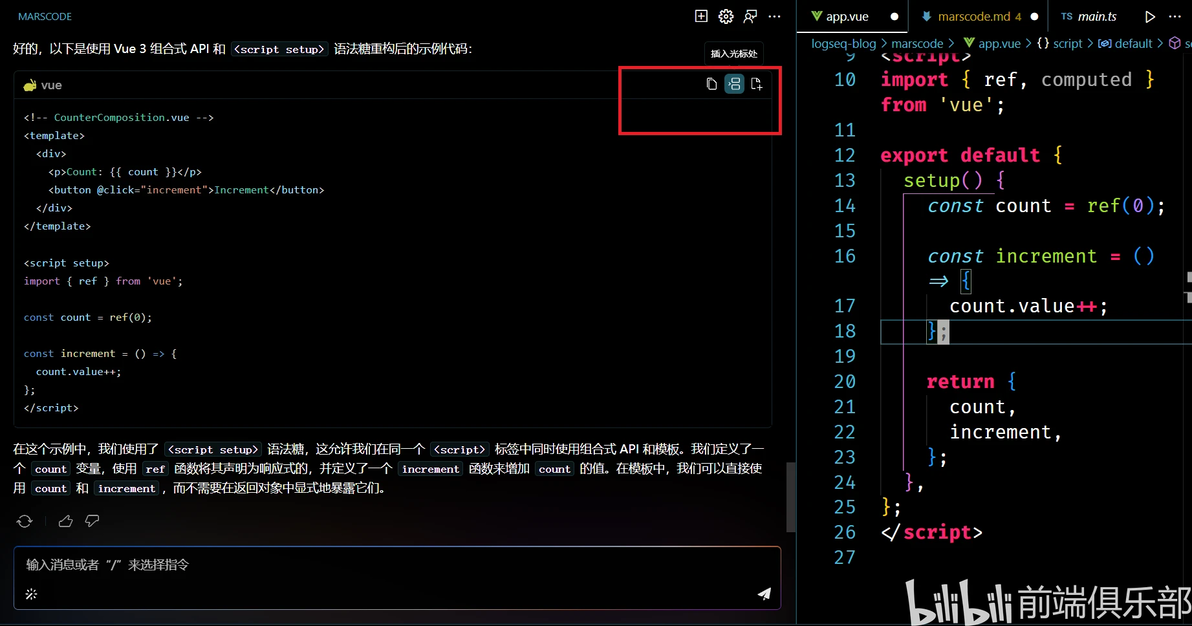
Task: Click the '<p>Count: {{ count }}</p>' line
Action: pyautogui.click(x=125, y=172)
